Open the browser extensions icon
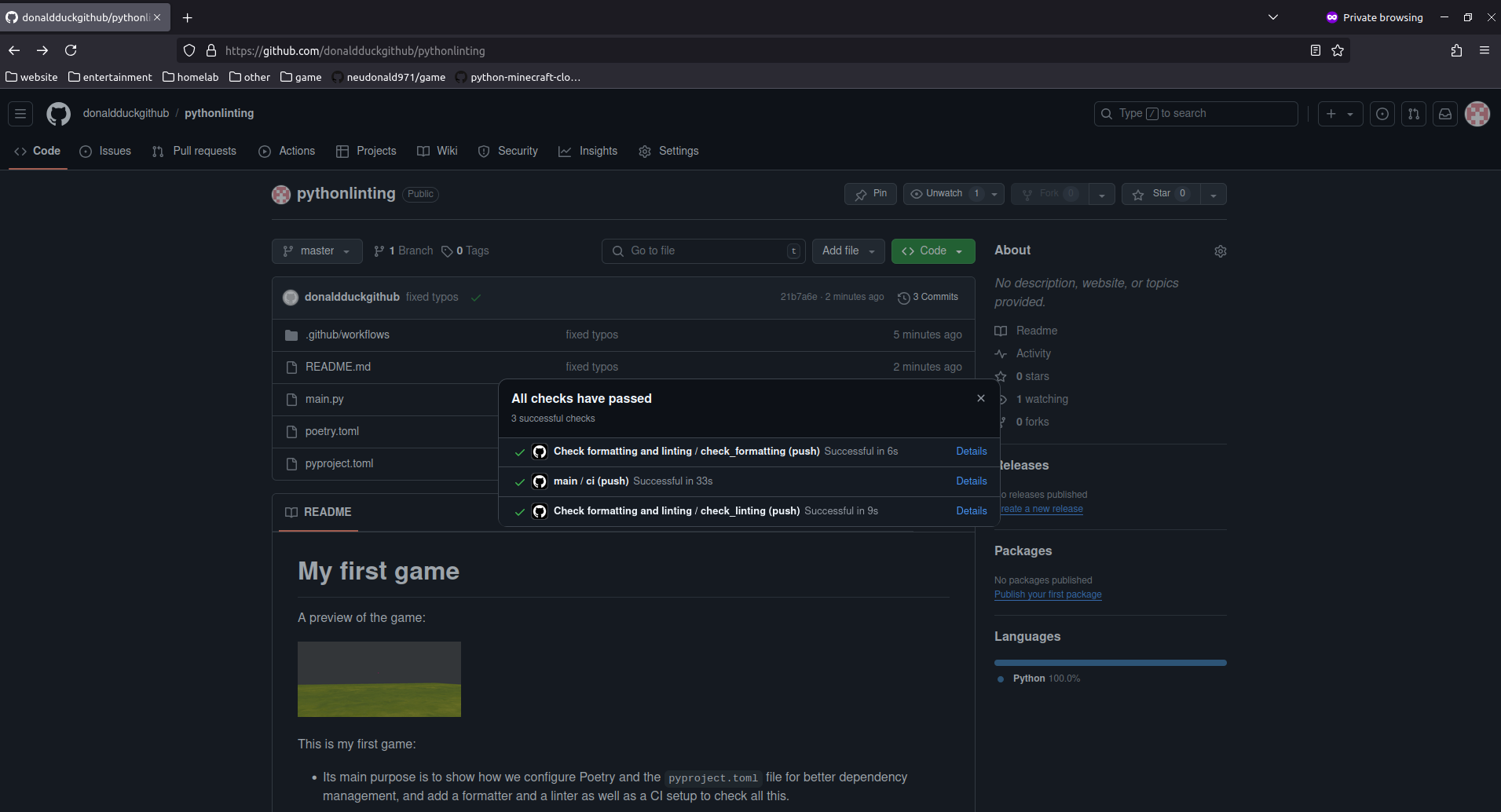 click(x=1456, y=50)
